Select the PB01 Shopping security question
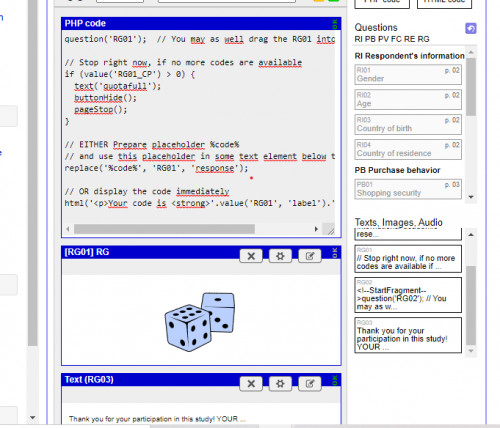Screen dimensions: 500x428 point(408,189)
